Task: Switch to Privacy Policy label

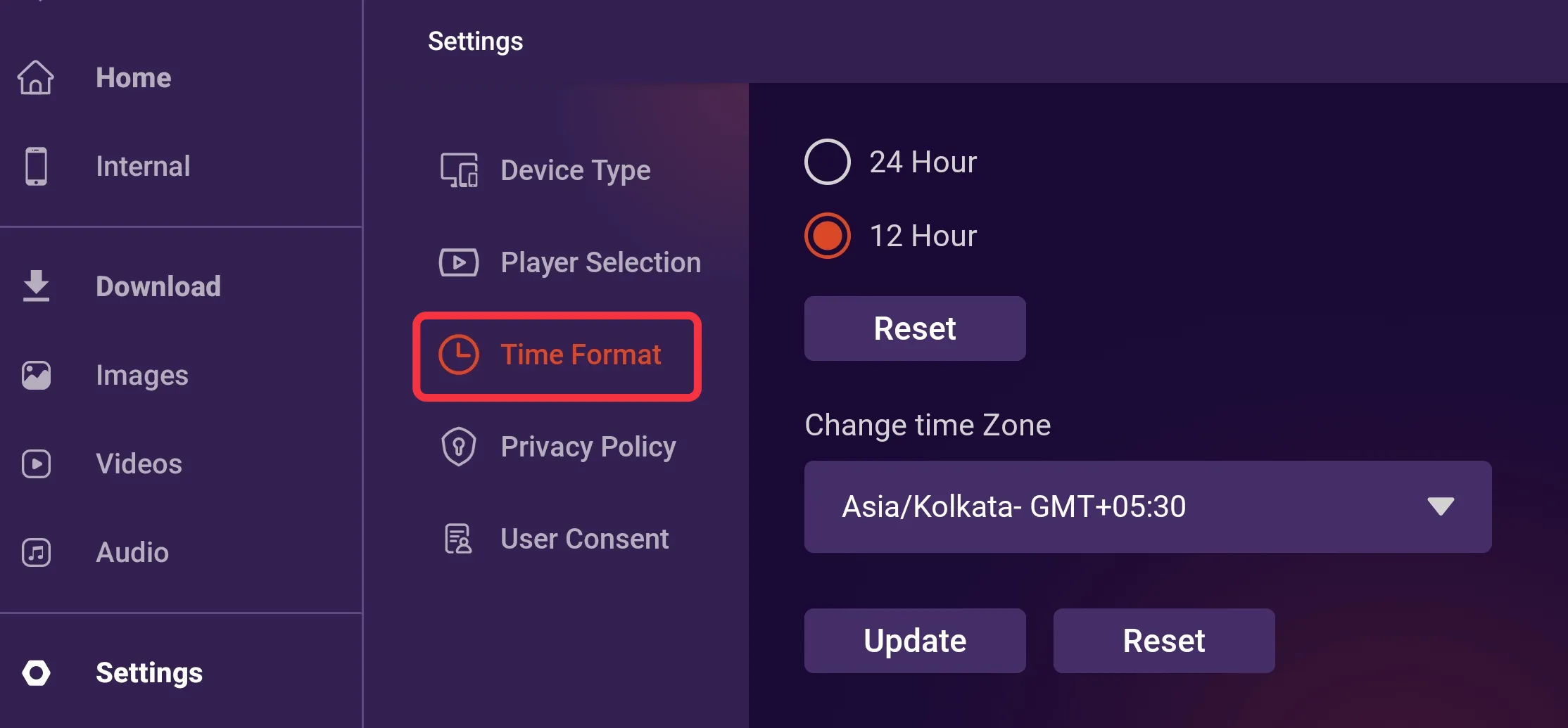Action: [x=588, y=447]
